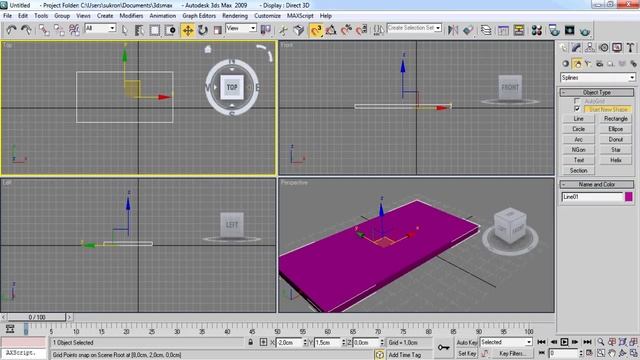Toggle the Auto Key button
This screenshot has width=640, height=360.
[x=467, y=342]
